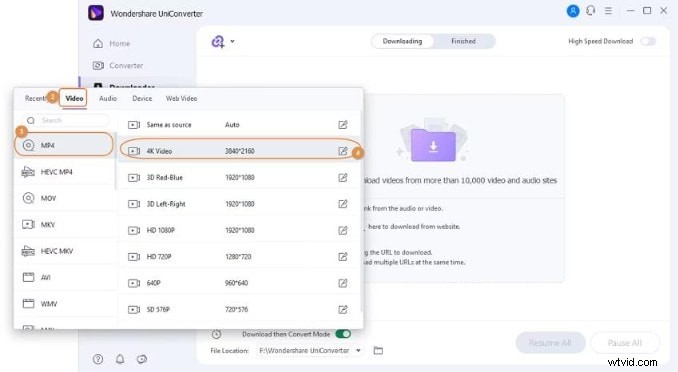Viewport: 678px width, 372px height.
Task: Toggle High Speed Download switch
Action: tap(648, 41)
